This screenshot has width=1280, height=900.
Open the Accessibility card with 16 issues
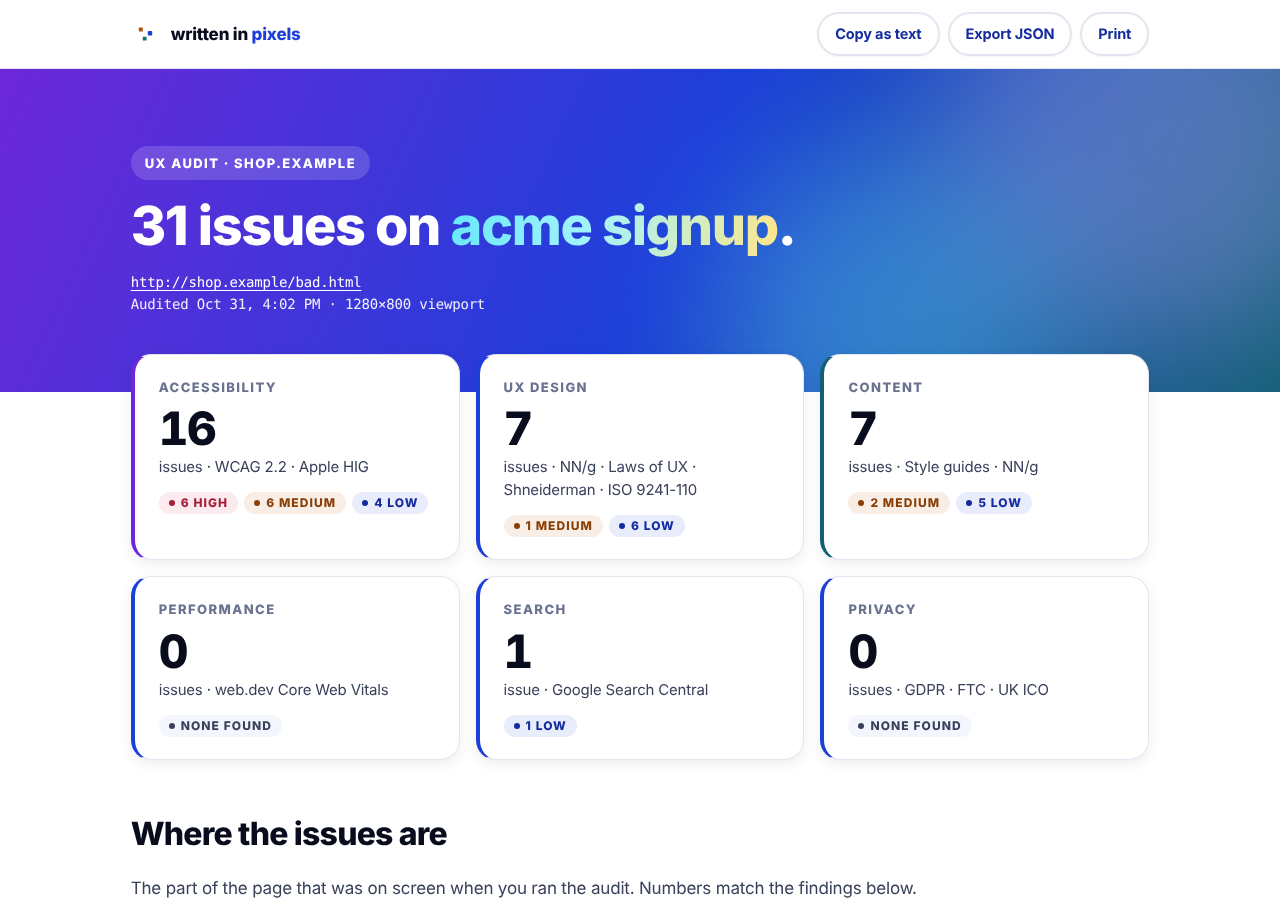point(296,457)
